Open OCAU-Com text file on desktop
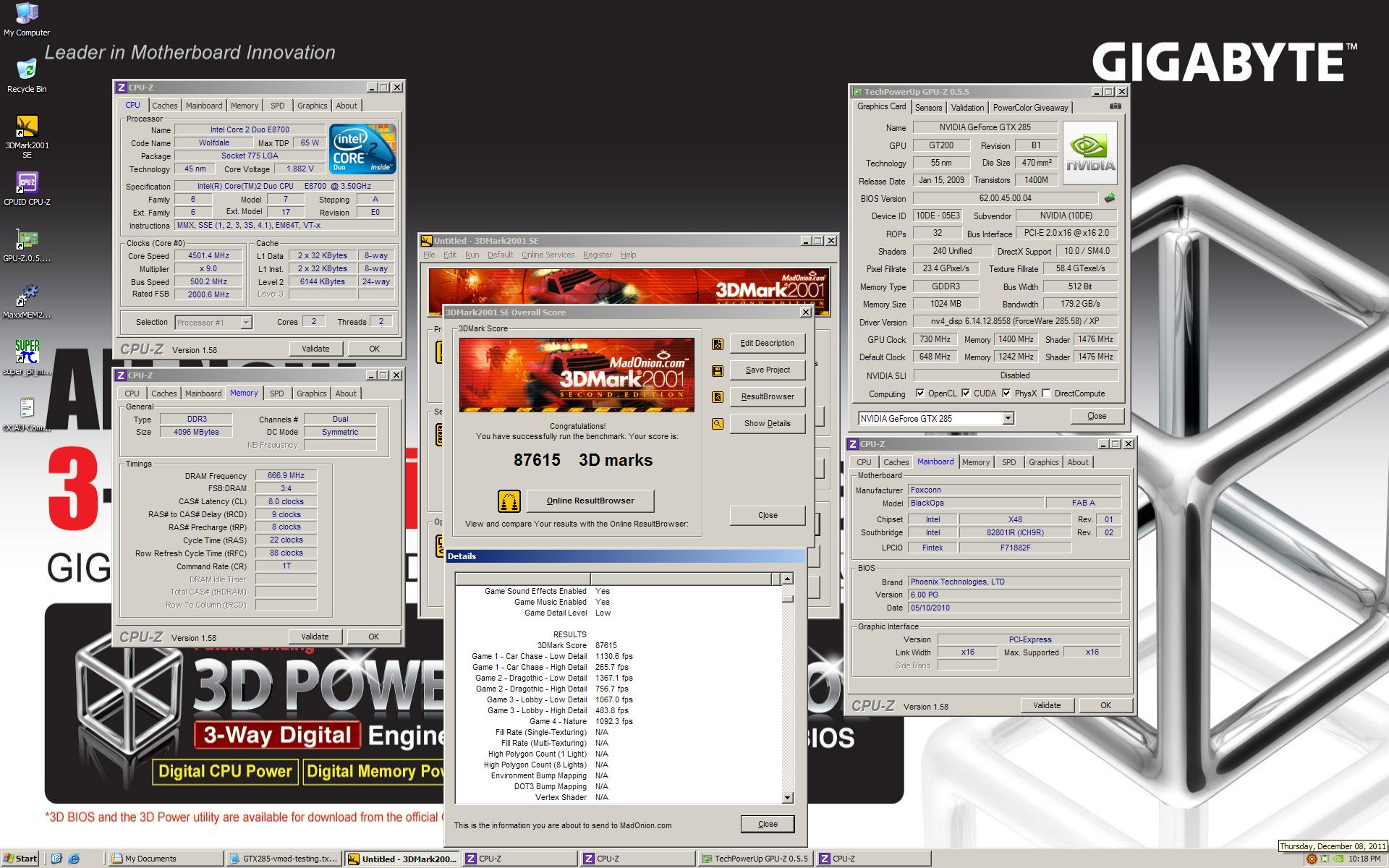 [x=27, y=414]
